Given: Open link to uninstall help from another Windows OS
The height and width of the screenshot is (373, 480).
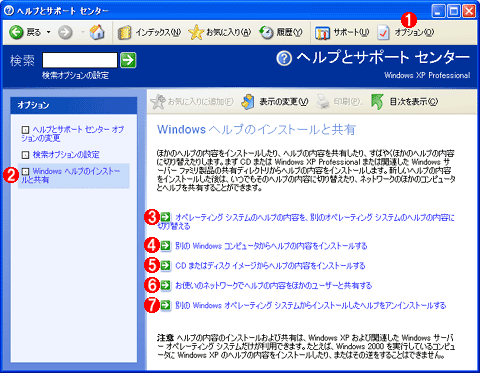Looking at the screenshot, I should 311,305.
